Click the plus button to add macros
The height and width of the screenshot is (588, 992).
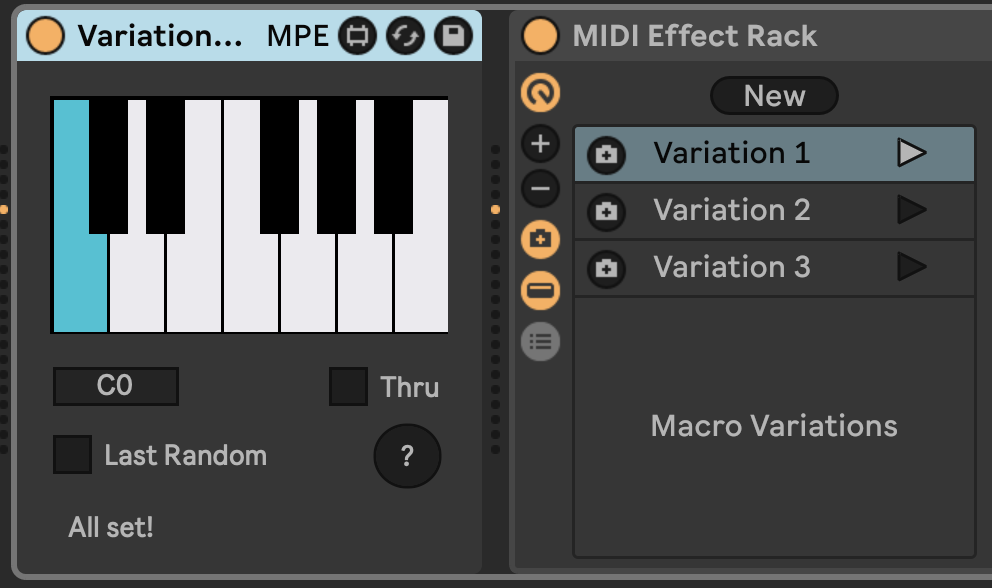[541, 144]
